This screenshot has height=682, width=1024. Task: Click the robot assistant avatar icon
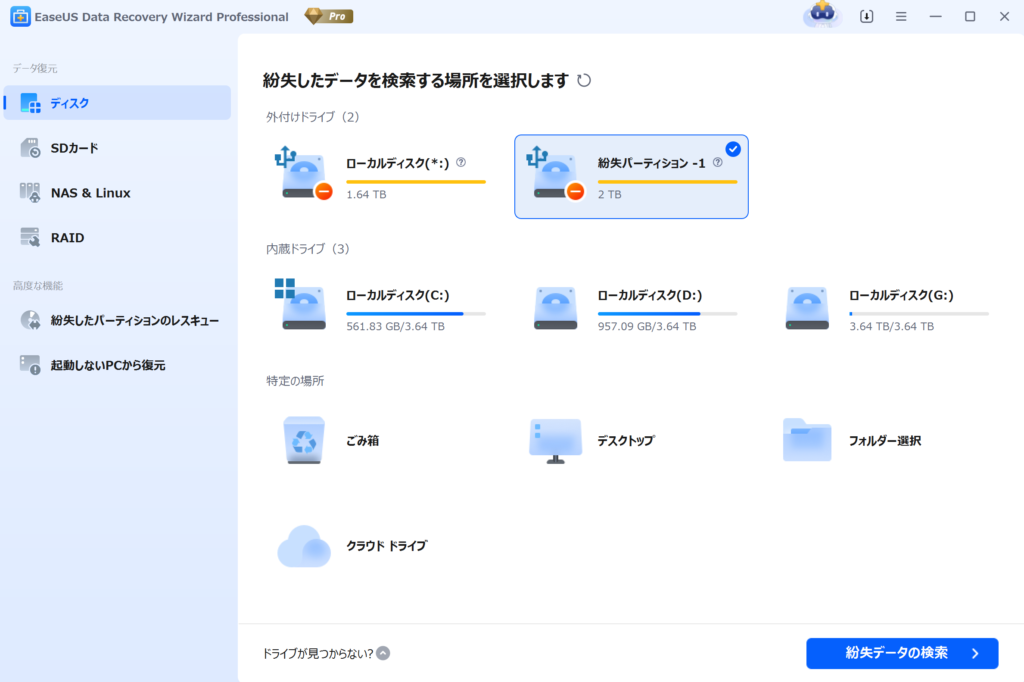tap(822, 15)
